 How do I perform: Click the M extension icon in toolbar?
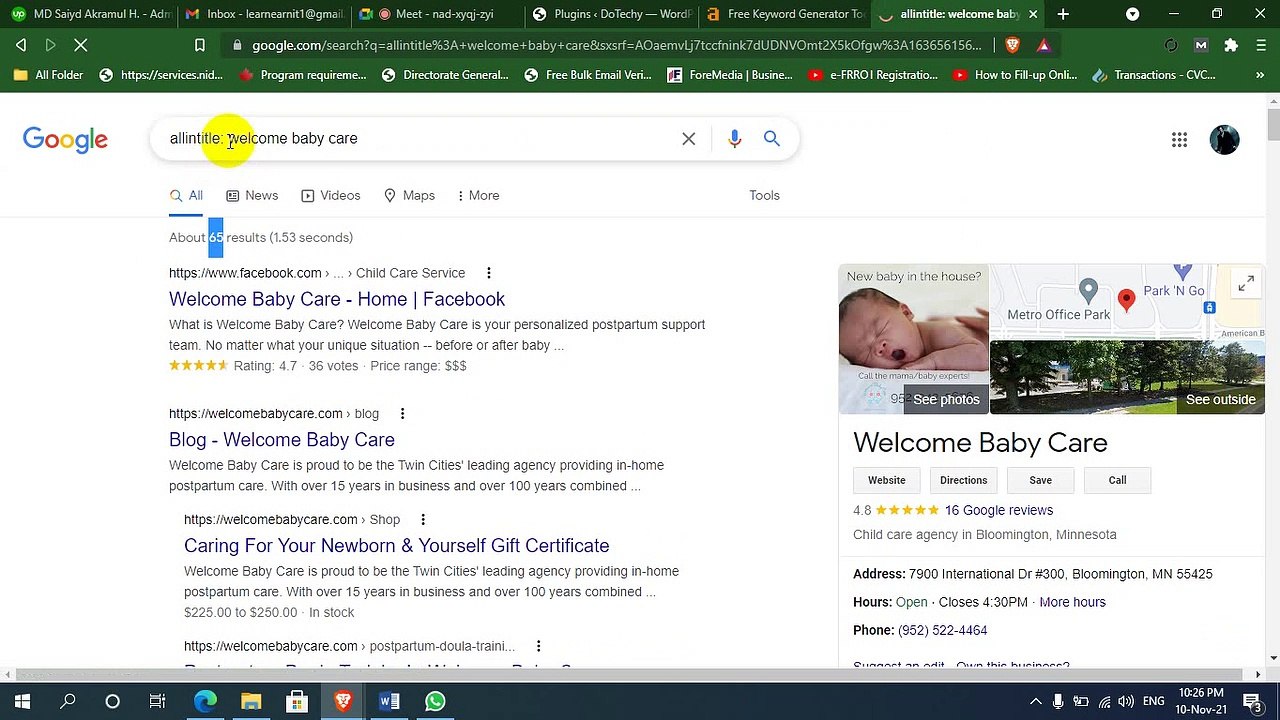[1201, 45]
